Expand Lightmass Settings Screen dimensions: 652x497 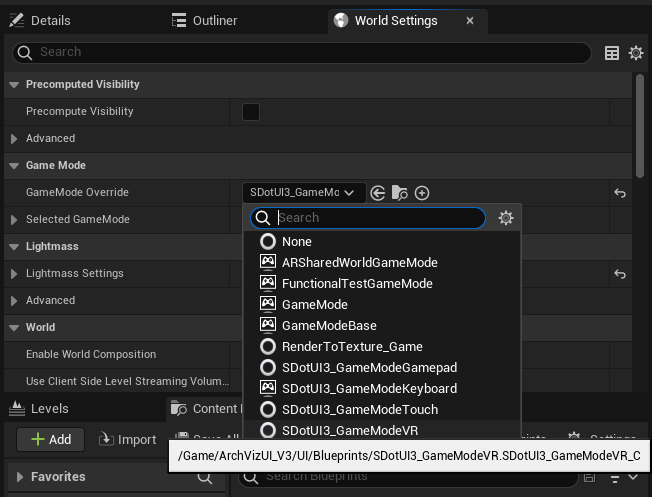(x=14, y=274)
